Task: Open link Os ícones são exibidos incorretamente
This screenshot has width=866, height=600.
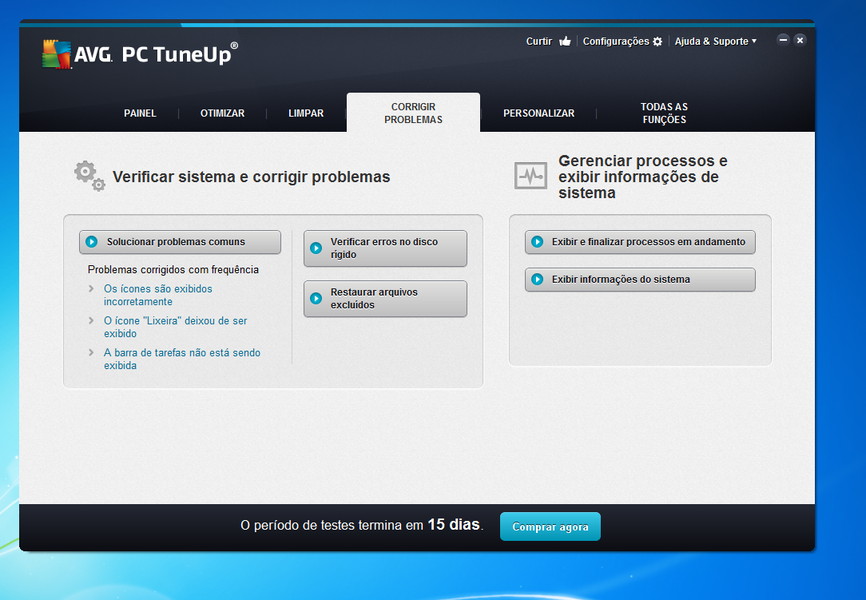Action: coord(158,295)
